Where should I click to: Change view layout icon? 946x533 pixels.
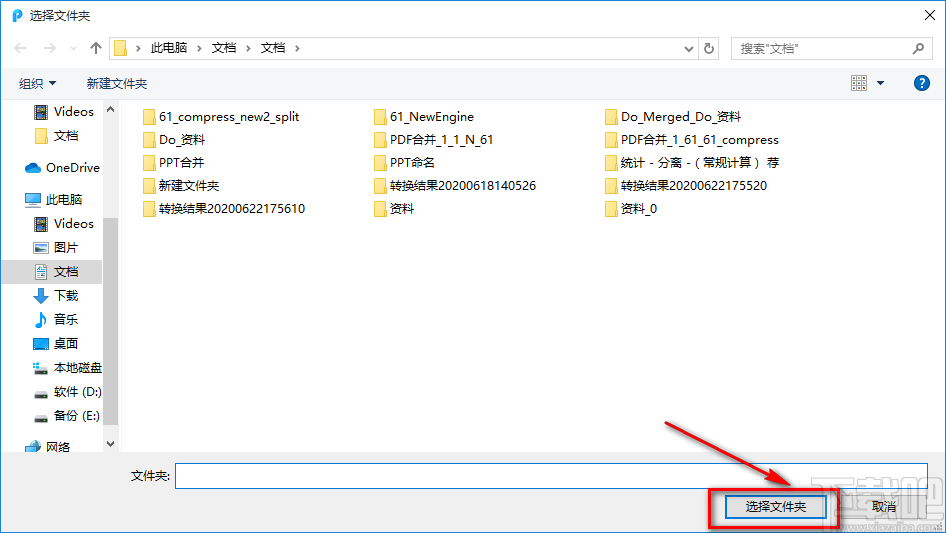point(859,83)
